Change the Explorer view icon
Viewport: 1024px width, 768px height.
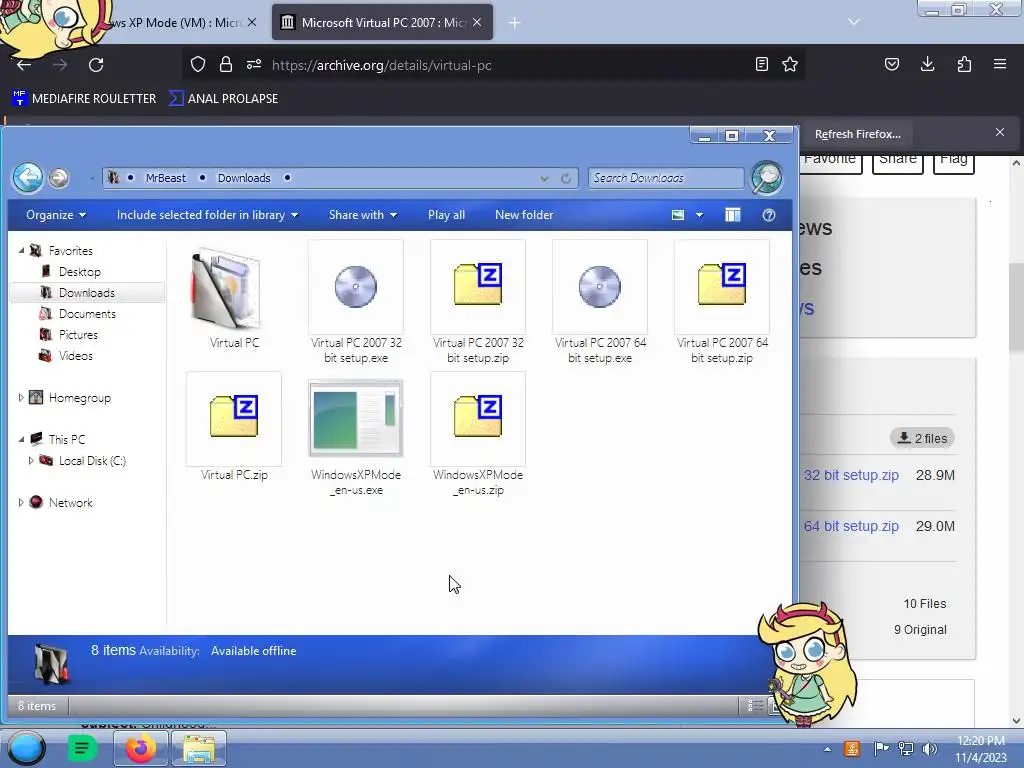(678, 215)
